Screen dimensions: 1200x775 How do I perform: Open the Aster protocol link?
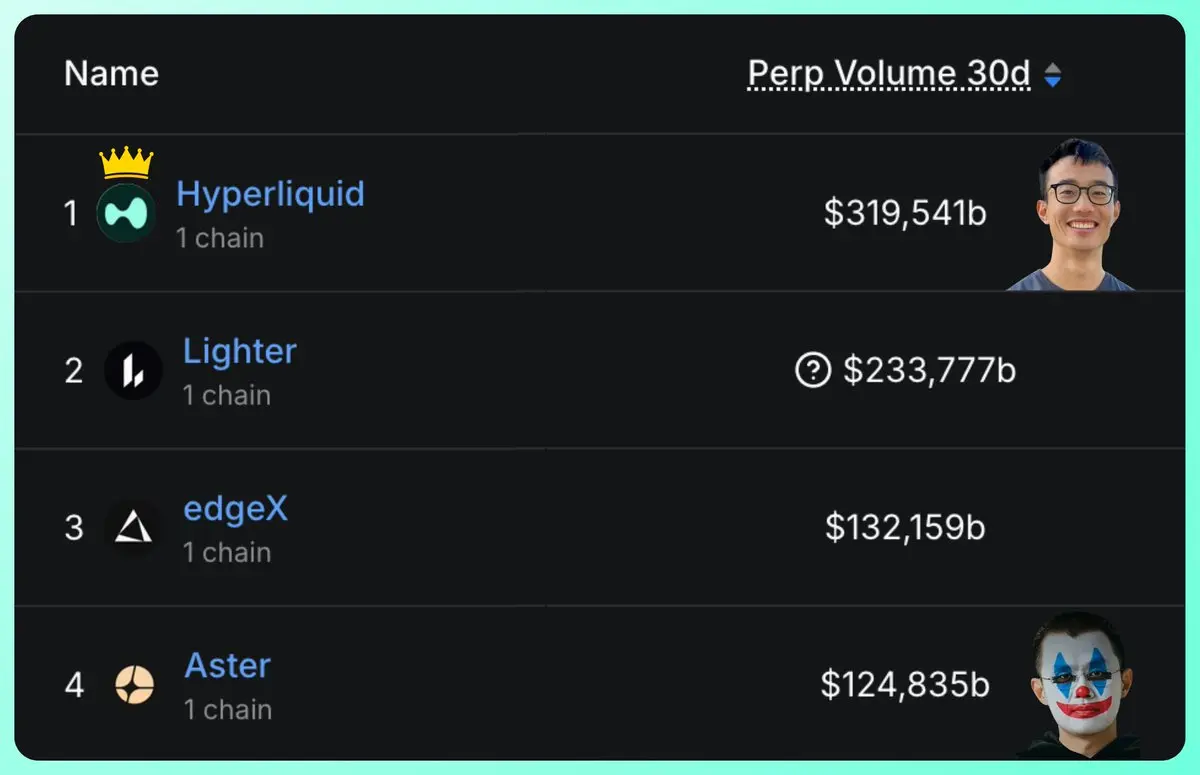[228, 666]
